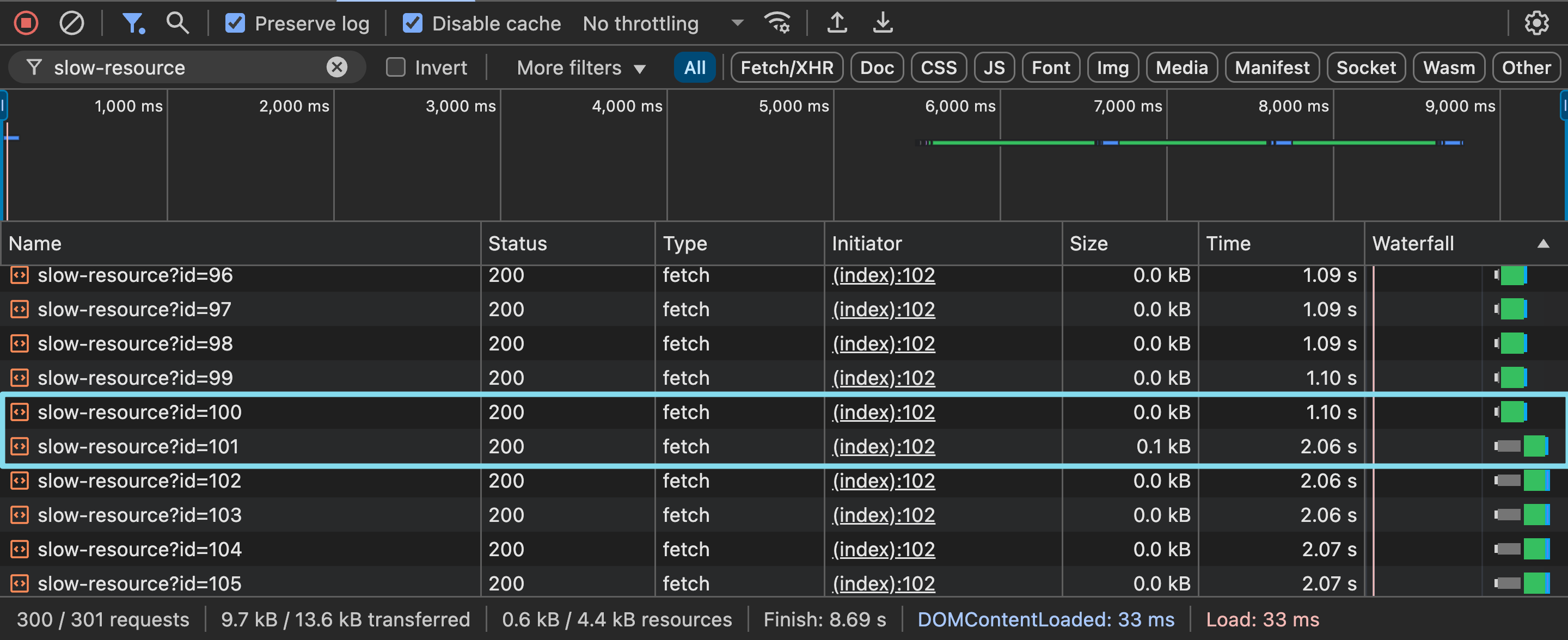
Task: Toggle the filter funnel icon
Action: [133, 23]
